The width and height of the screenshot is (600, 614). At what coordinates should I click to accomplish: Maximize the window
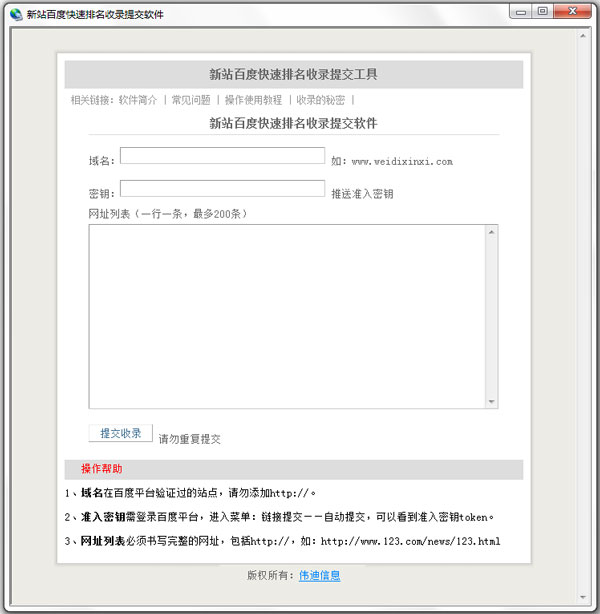point(542,11)
